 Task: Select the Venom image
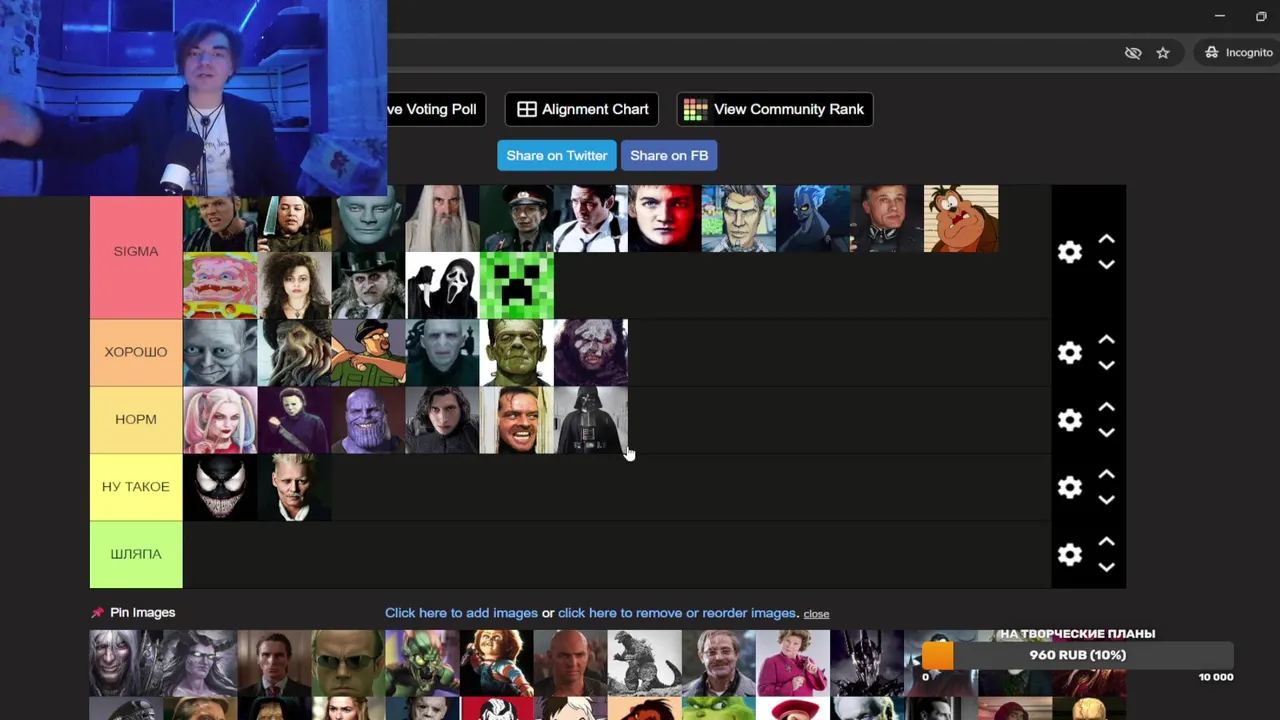click(x=220, y=487)
